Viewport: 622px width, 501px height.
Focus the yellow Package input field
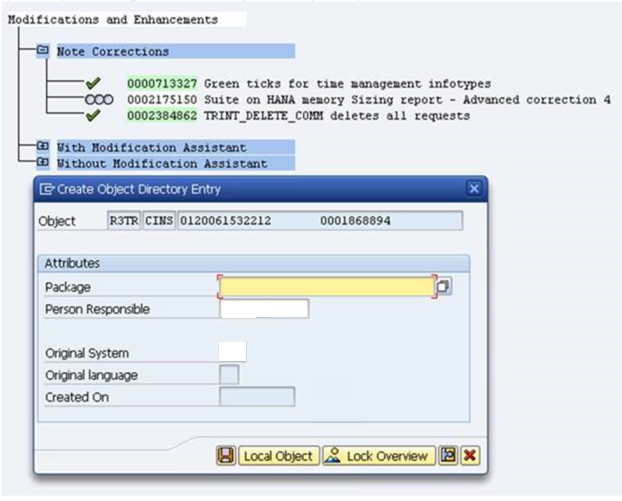click(327, 286)
